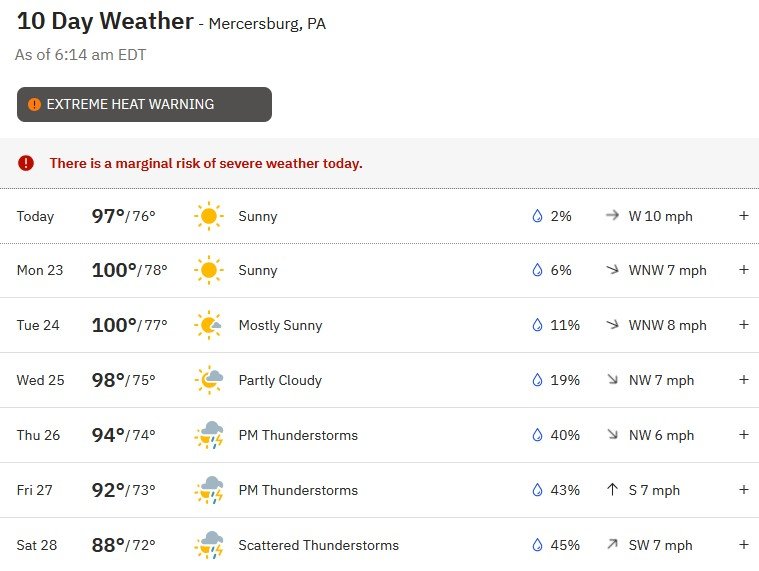Click the red alert icon beside the severe weather notice

pos(26,163)
